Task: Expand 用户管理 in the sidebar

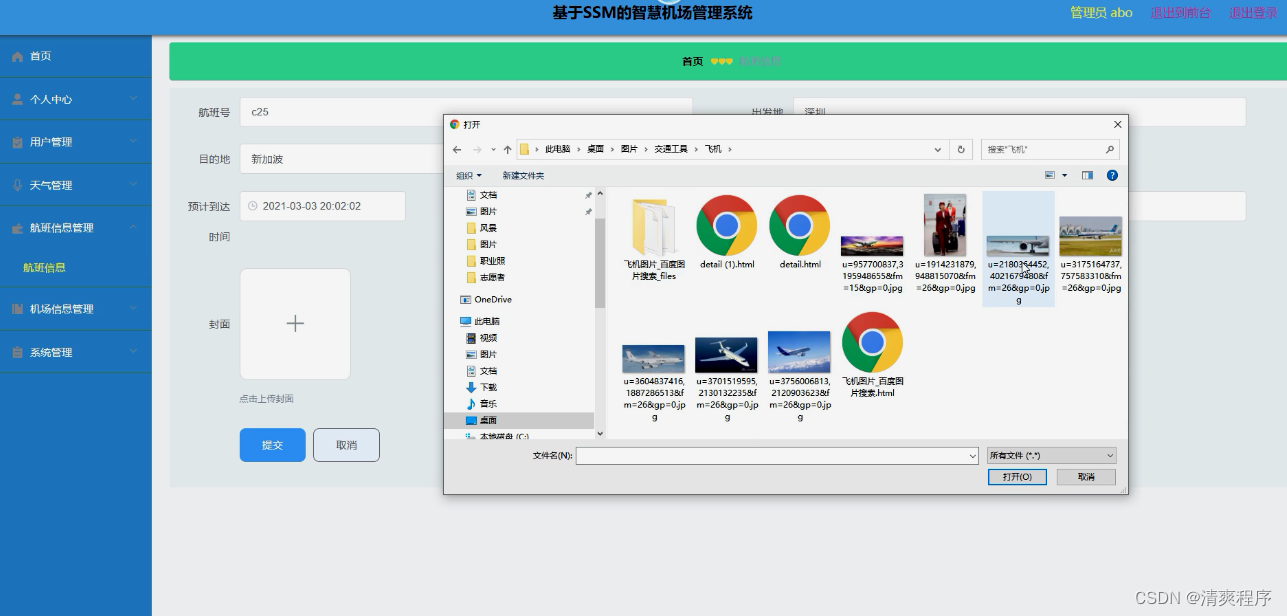Action: 76,142
